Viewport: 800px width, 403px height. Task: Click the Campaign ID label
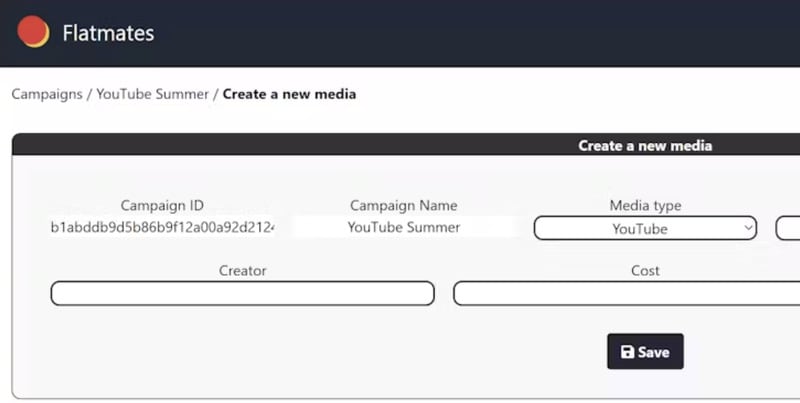162,205
